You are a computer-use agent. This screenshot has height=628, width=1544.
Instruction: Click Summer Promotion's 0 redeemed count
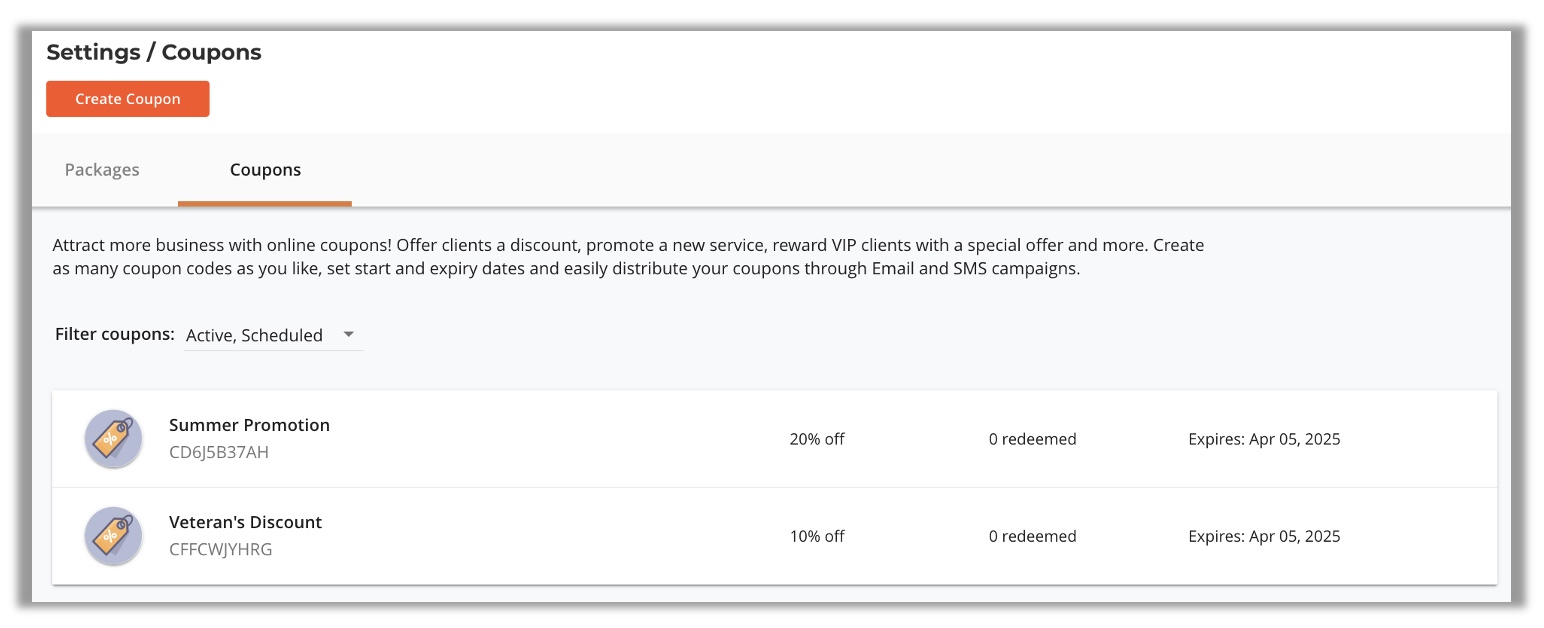tap(1032, 439)
